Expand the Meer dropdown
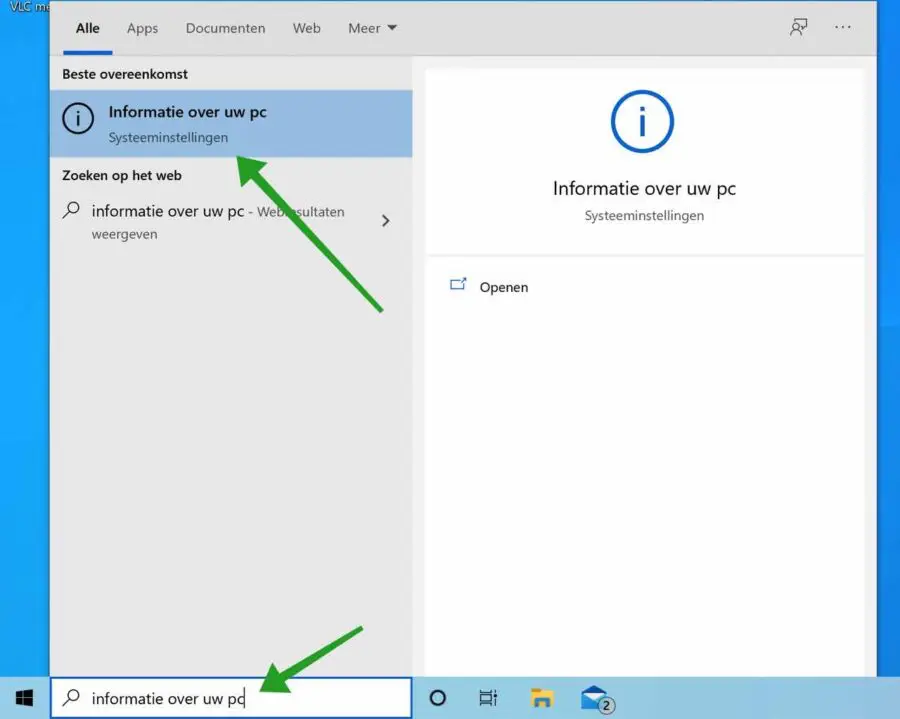The height and width of the screenshot is (719, 900). coord(372,28)
